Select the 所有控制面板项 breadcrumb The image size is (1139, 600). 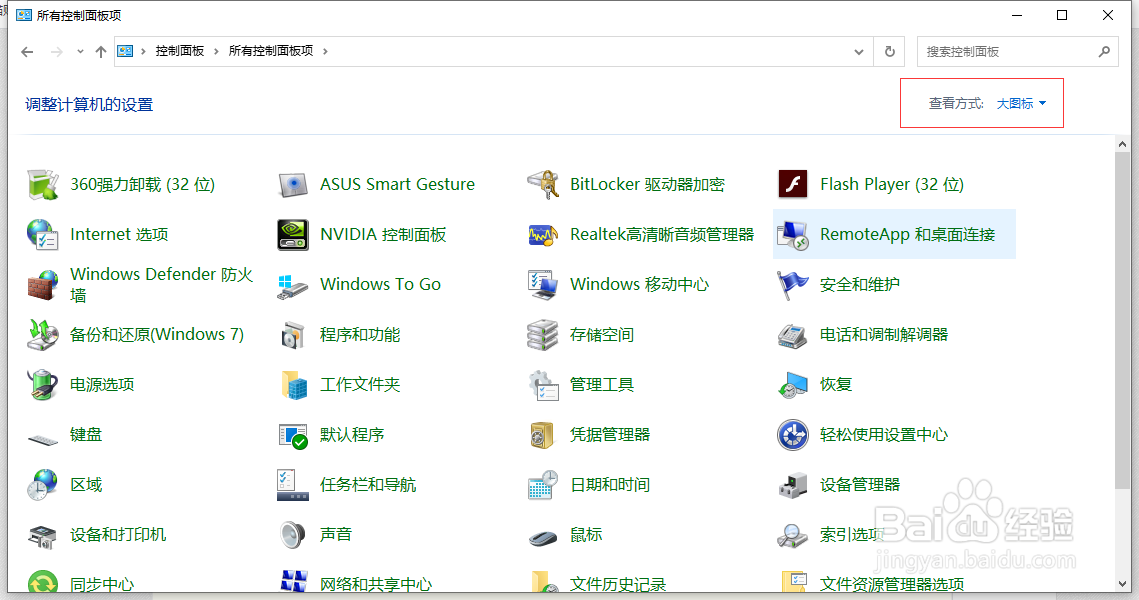click(x=271, y=51)
